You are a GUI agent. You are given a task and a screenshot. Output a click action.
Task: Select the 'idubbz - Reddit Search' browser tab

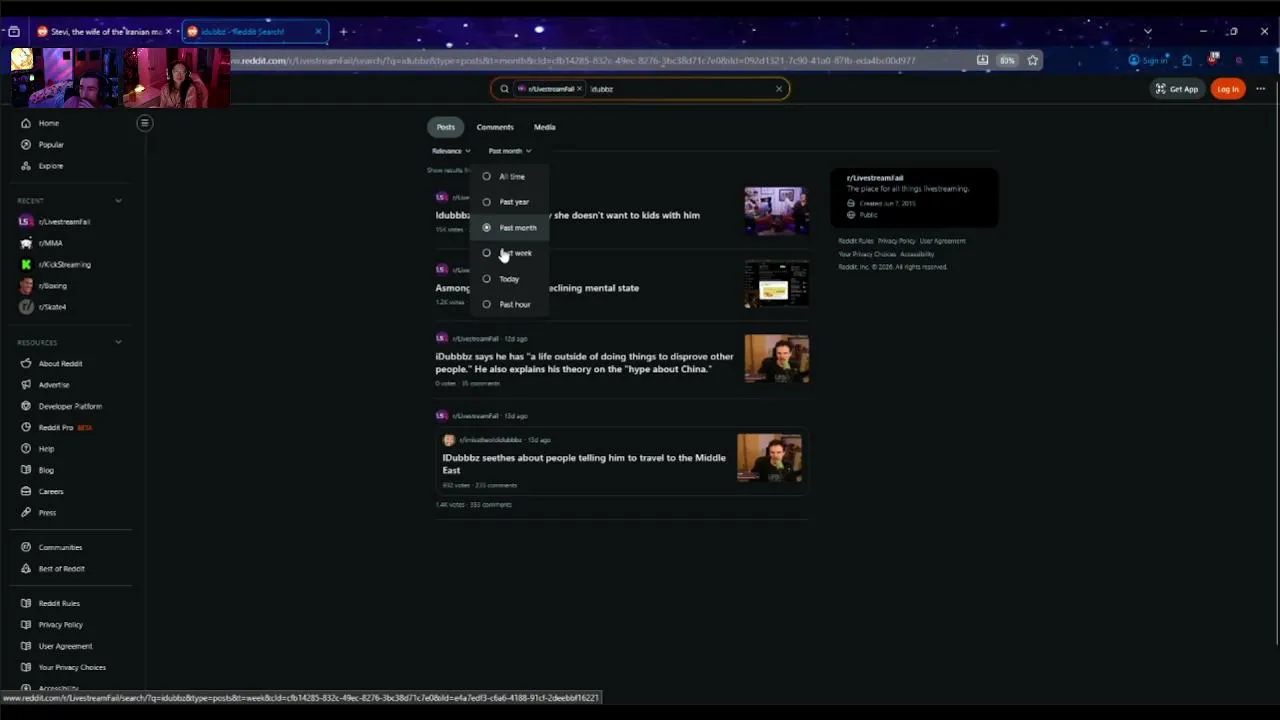[x=255, y=31]
